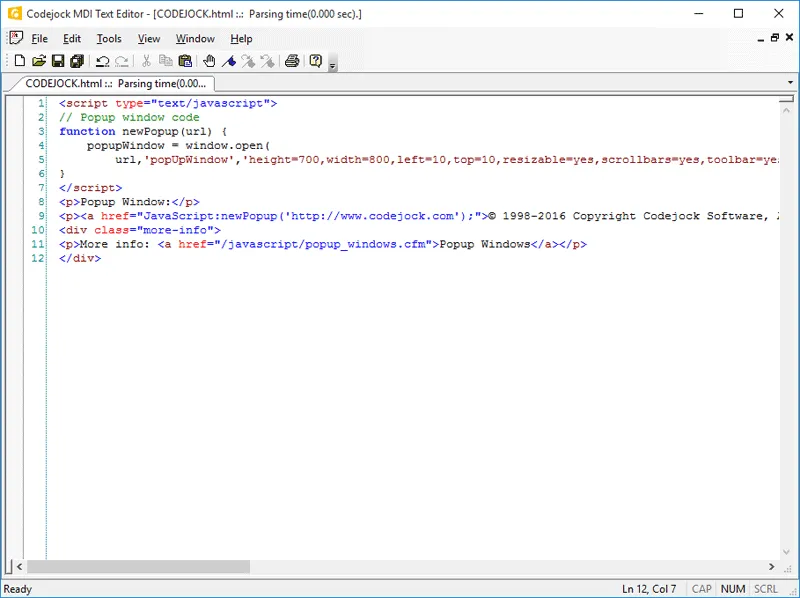Screen dimensions: 800x598
Task: Undo the last edit
Action: [x=103, y=61]
